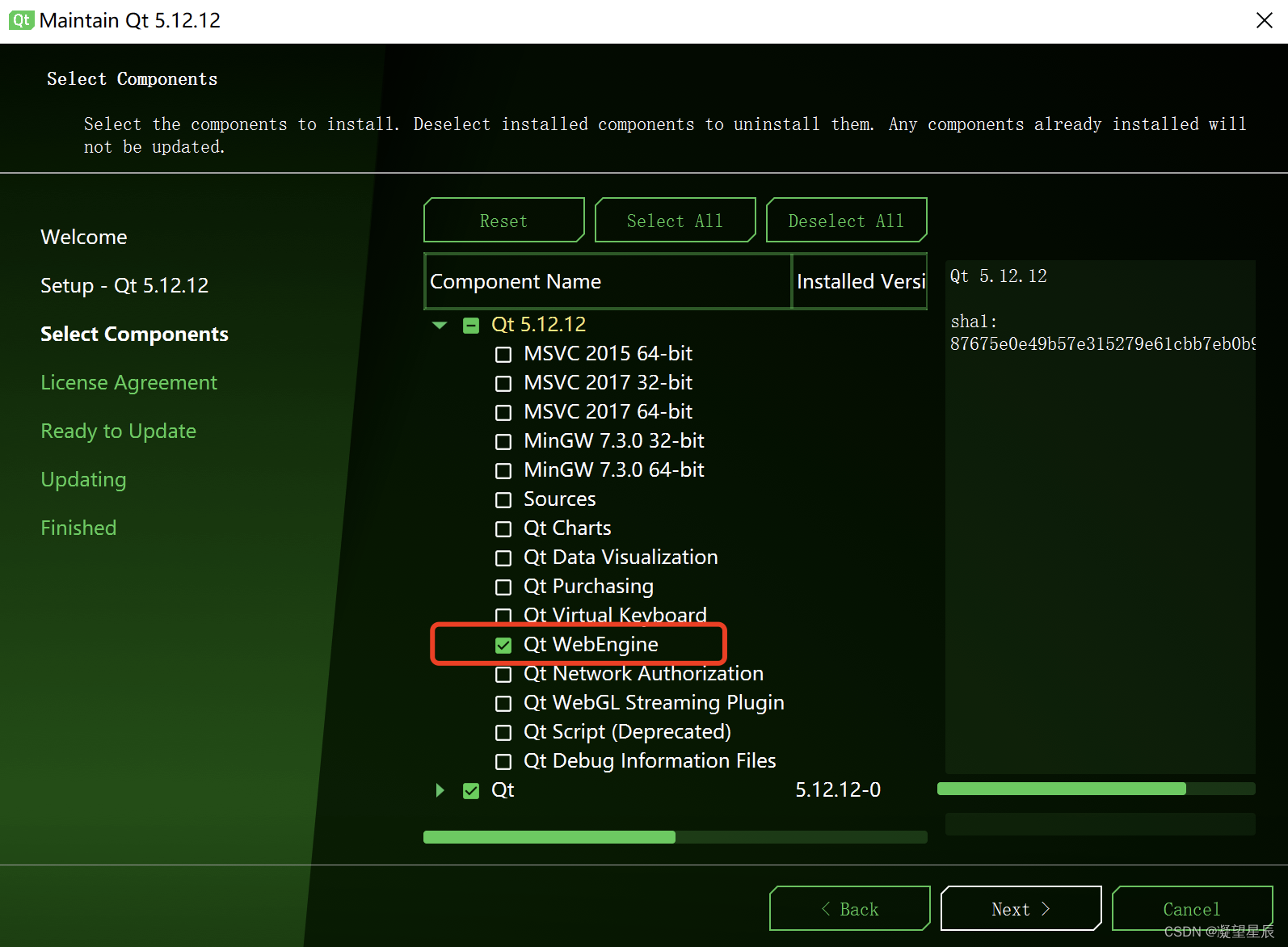Click the description panel horizontal scrollbar
This screenshot has height=947, width=1288.
pyautogui.click(x=1062, y=789)
